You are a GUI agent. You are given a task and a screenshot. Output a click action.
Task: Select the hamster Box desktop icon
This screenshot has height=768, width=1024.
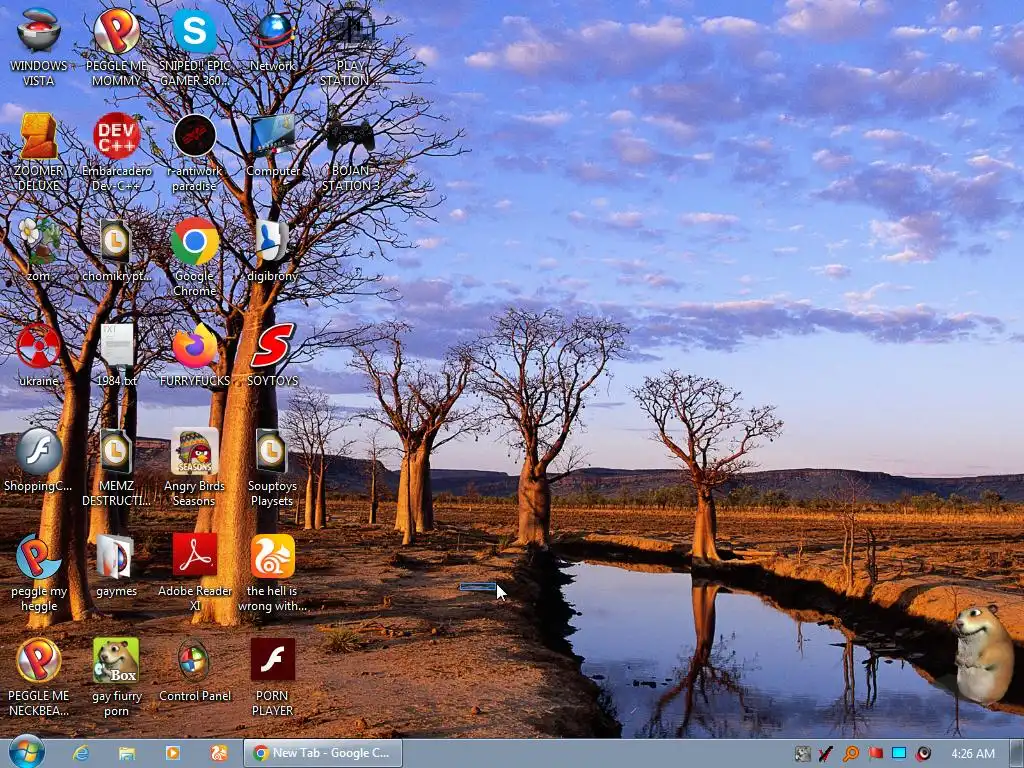point(116,677)
